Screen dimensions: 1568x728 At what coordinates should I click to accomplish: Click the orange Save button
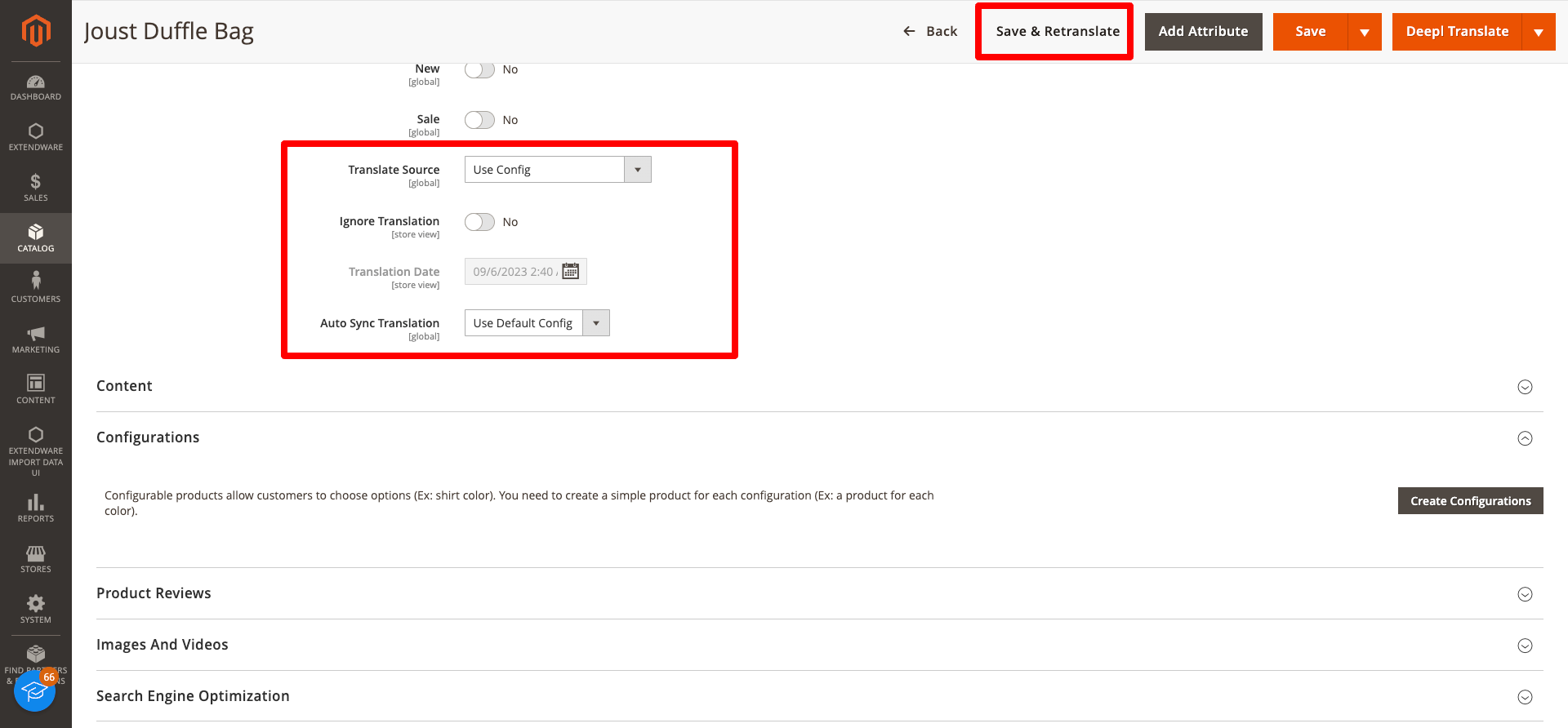click(1311, 32)
